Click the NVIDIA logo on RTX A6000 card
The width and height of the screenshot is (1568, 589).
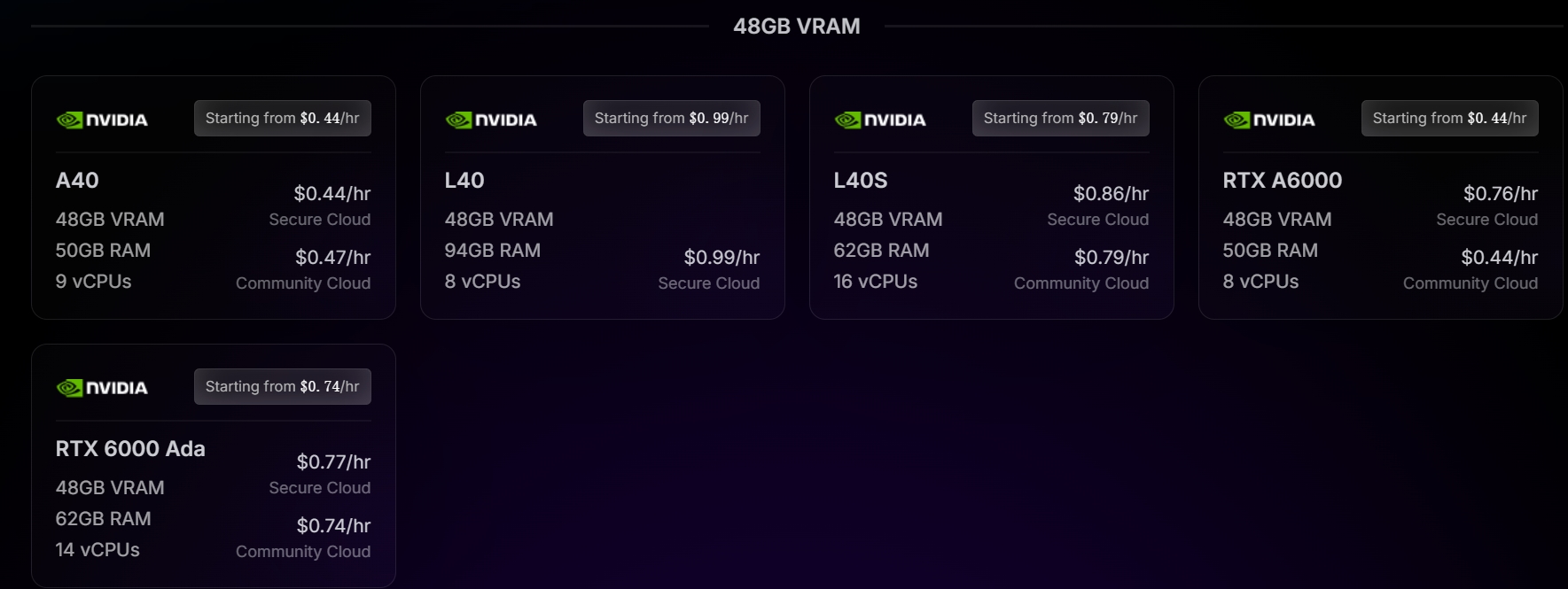(1269, 120)
